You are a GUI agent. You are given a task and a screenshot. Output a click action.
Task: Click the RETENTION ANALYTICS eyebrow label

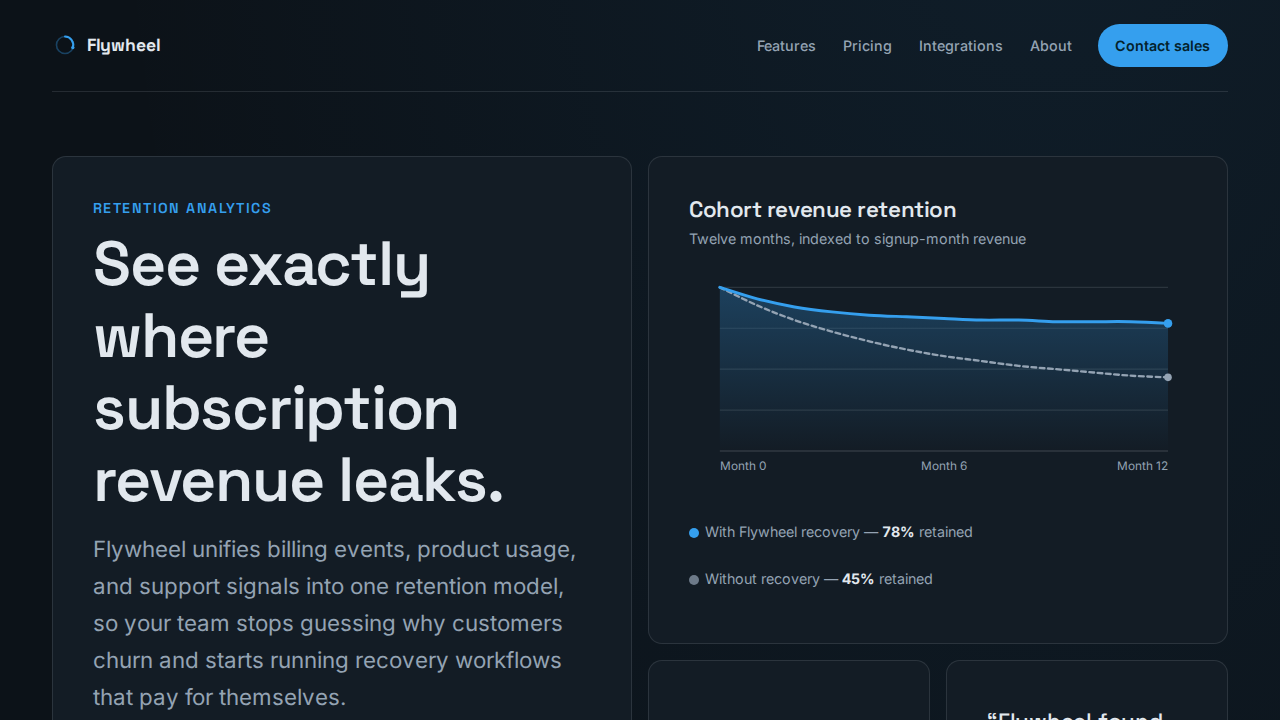click(182, 208)
